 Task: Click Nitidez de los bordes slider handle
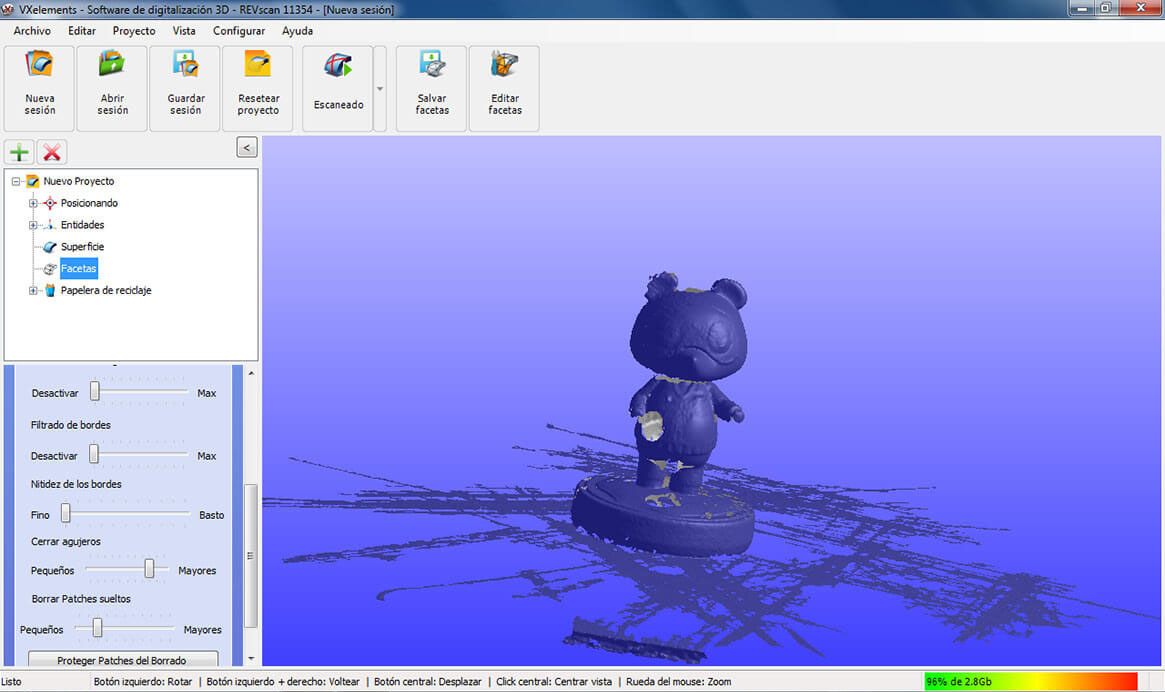coord(65,513)
